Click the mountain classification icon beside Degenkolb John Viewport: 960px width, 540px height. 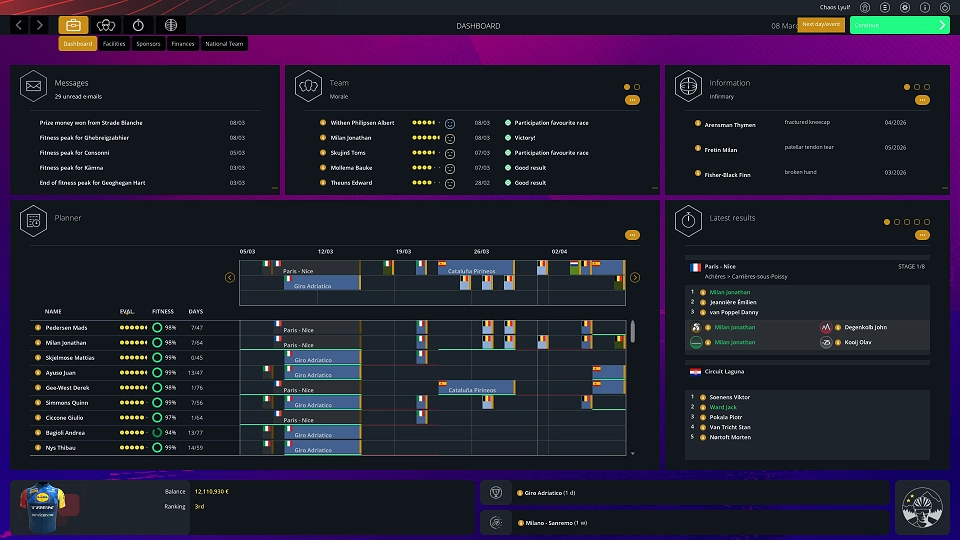[825, 328]
